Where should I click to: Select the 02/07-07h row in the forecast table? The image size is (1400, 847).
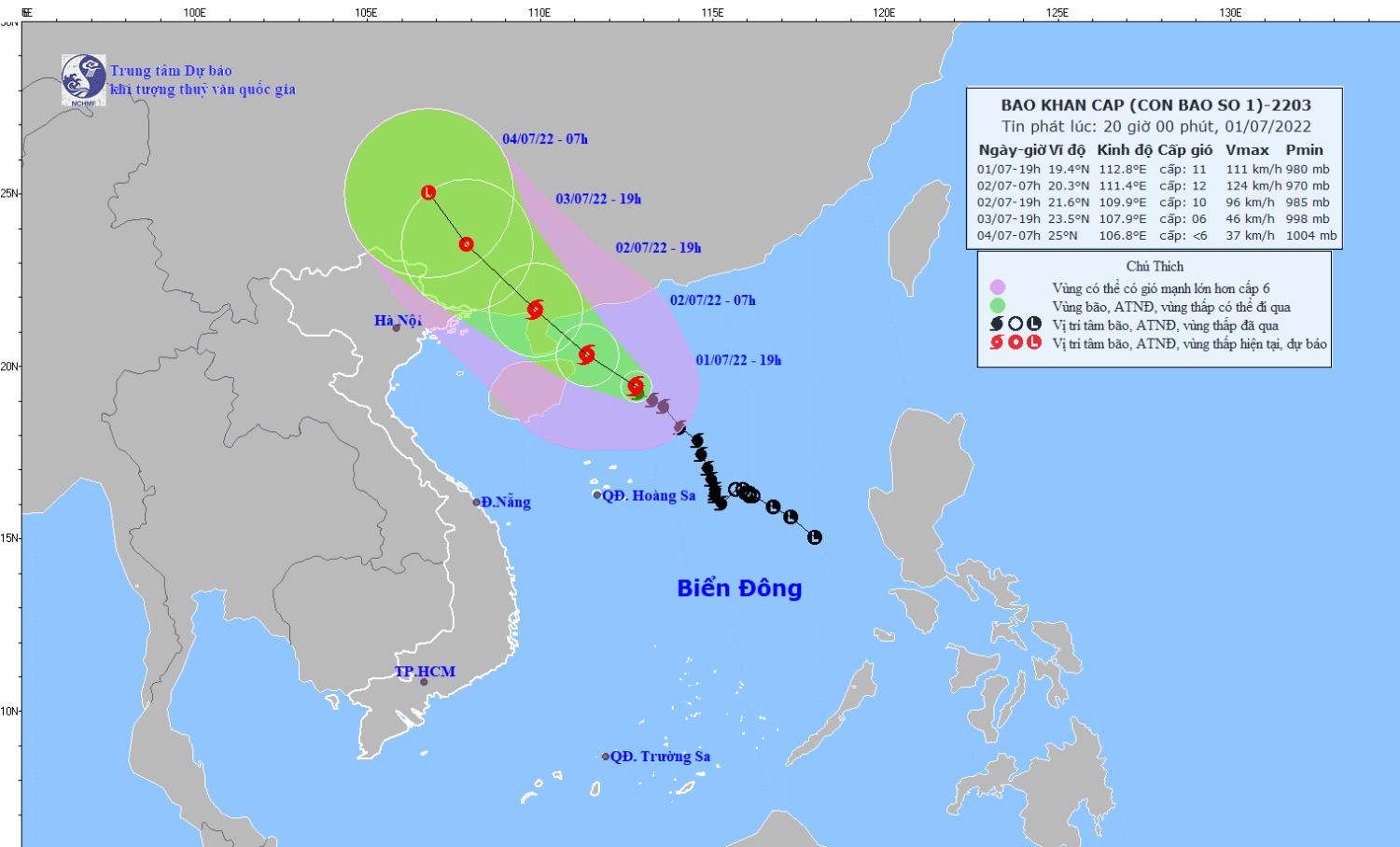[1155, 186]
